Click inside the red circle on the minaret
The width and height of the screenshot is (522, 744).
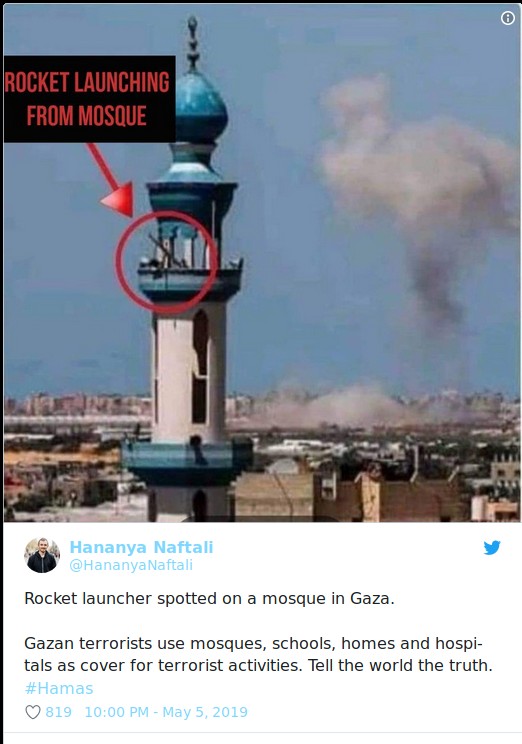click(167, 262)
